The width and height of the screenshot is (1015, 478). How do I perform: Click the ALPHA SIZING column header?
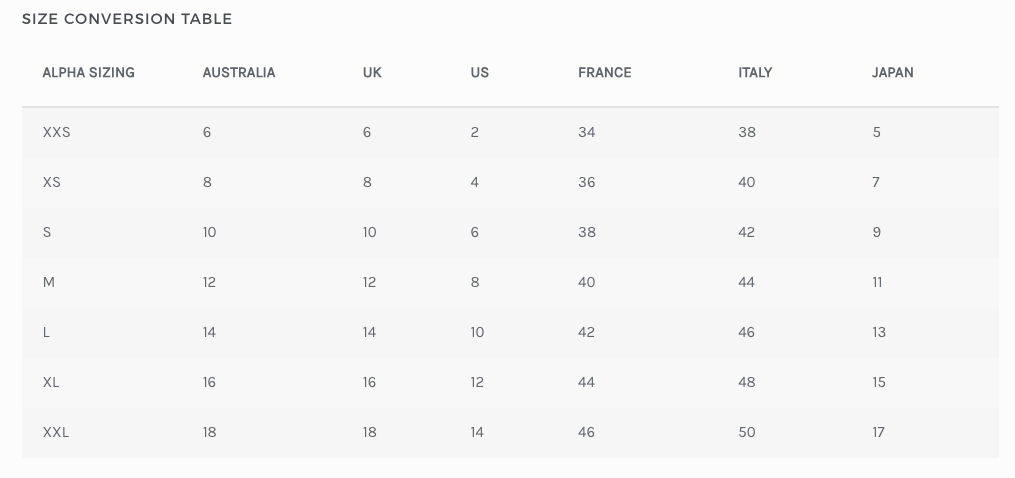pos(88,73)
